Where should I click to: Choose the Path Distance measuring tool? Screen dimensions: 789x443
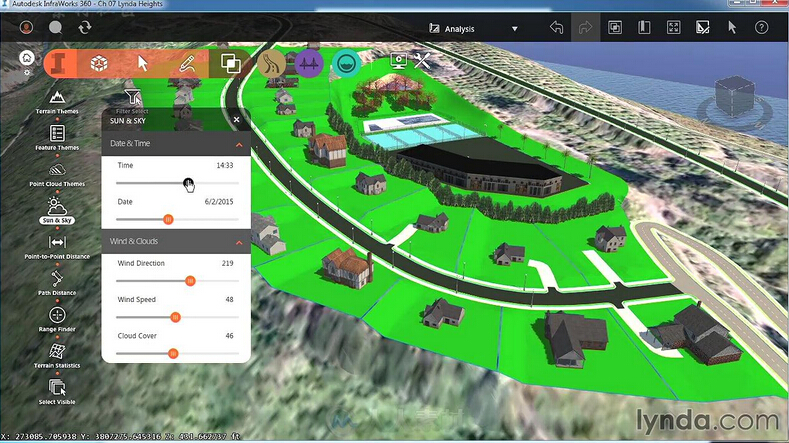57,279
